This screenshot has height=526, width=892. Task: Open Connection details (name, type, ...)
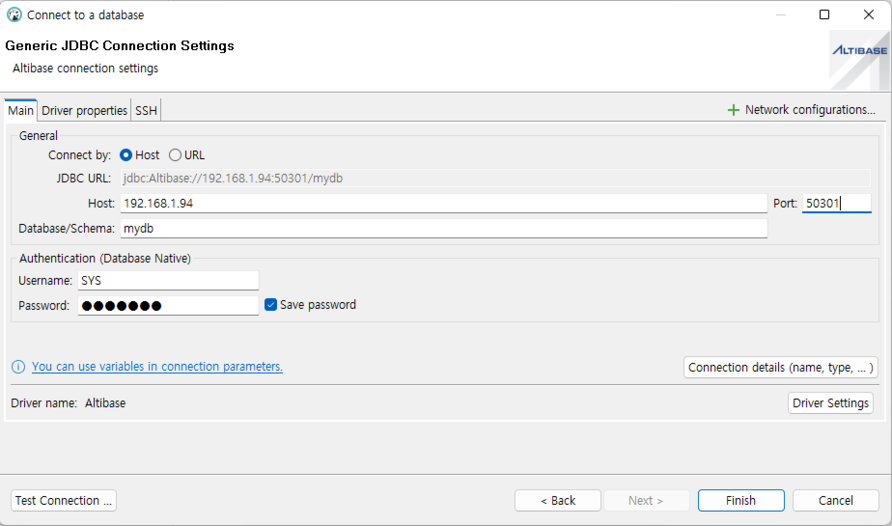point(781,367)
